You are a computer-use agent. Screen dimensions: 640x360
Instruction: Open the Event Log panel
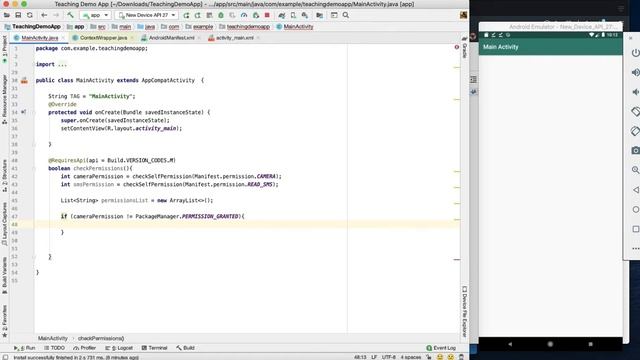441,348
